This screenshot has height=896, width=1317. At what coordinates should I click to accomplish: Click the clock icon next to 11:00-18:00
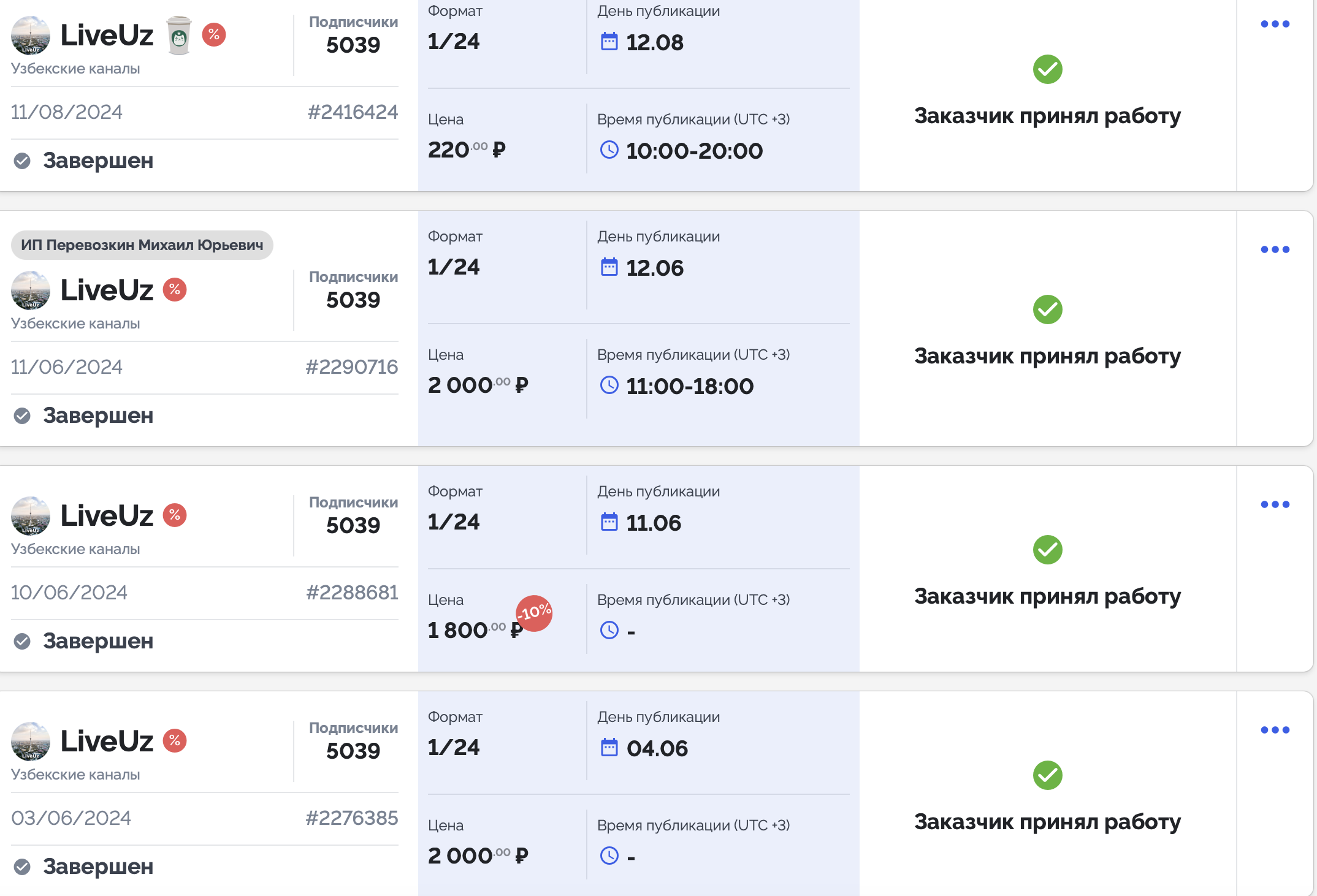click(609, 385)
